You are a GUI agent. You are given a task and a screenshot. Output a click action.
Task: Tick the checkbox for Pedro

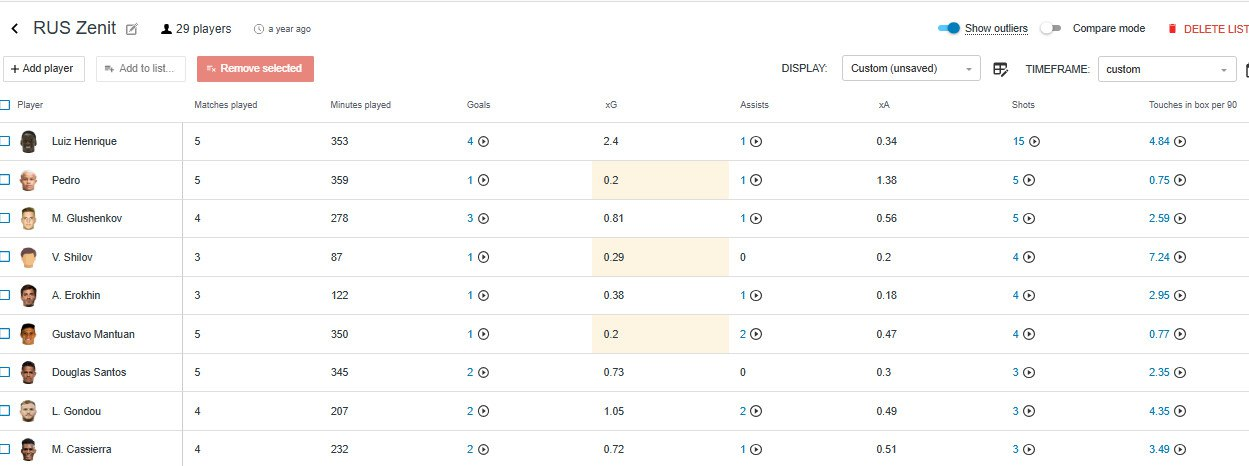coord(5,180)
